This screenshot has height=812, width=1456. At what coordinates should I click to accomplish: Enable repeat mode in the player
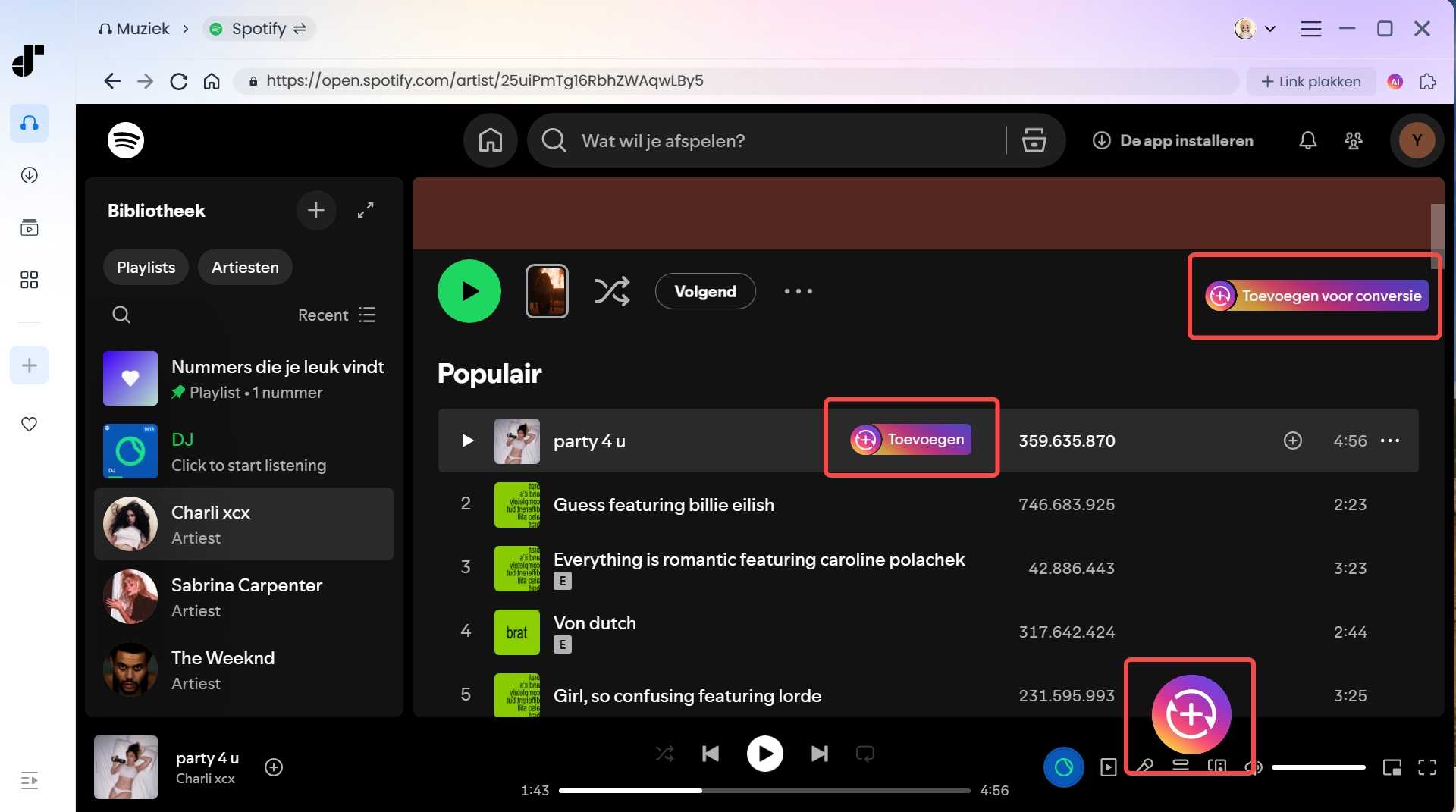[865, 753]
